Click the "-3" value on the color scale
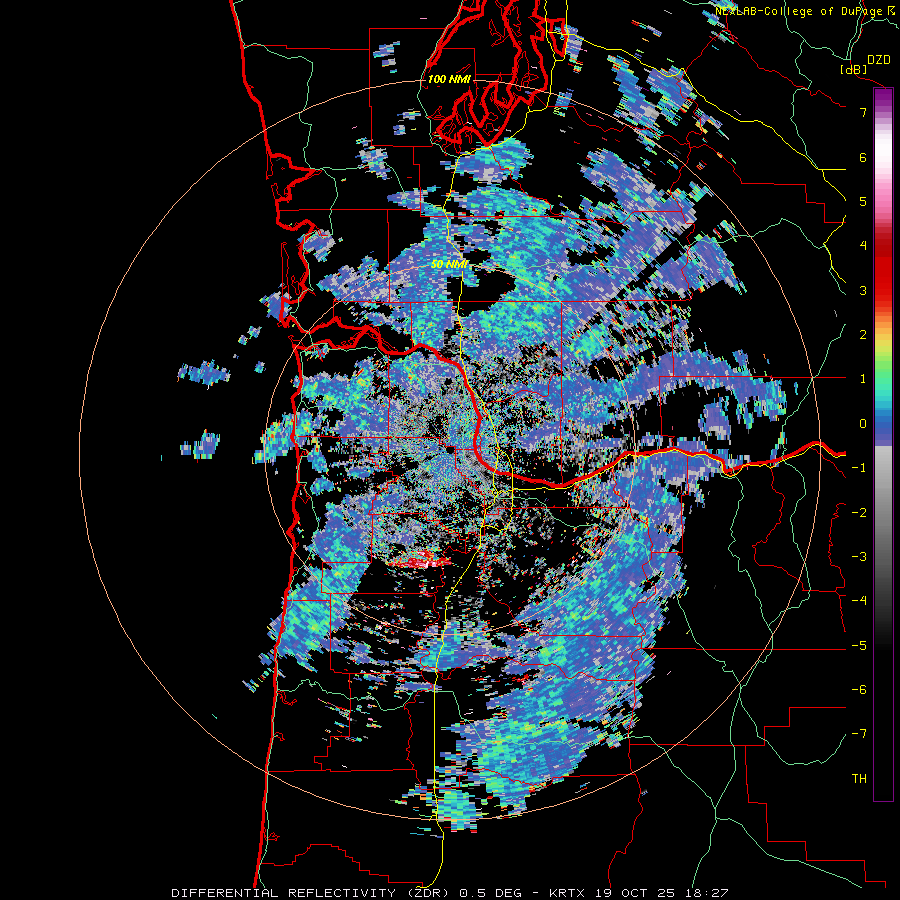The height and width of the screenshot is (900, 900). coord(859,557)
